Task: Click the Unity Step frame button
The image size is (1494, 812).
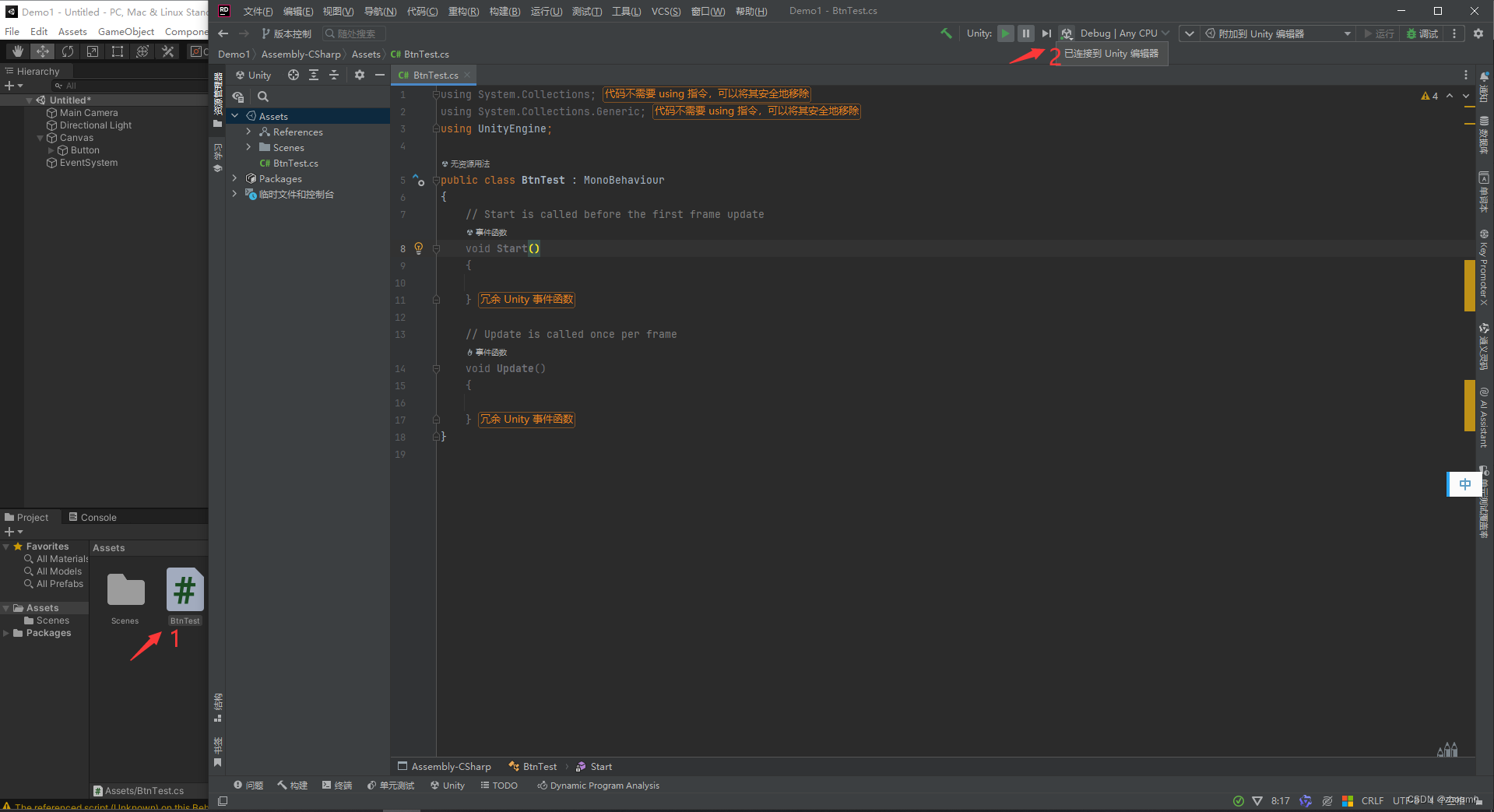Action: pyautogui.click(x=1046, y=33)
